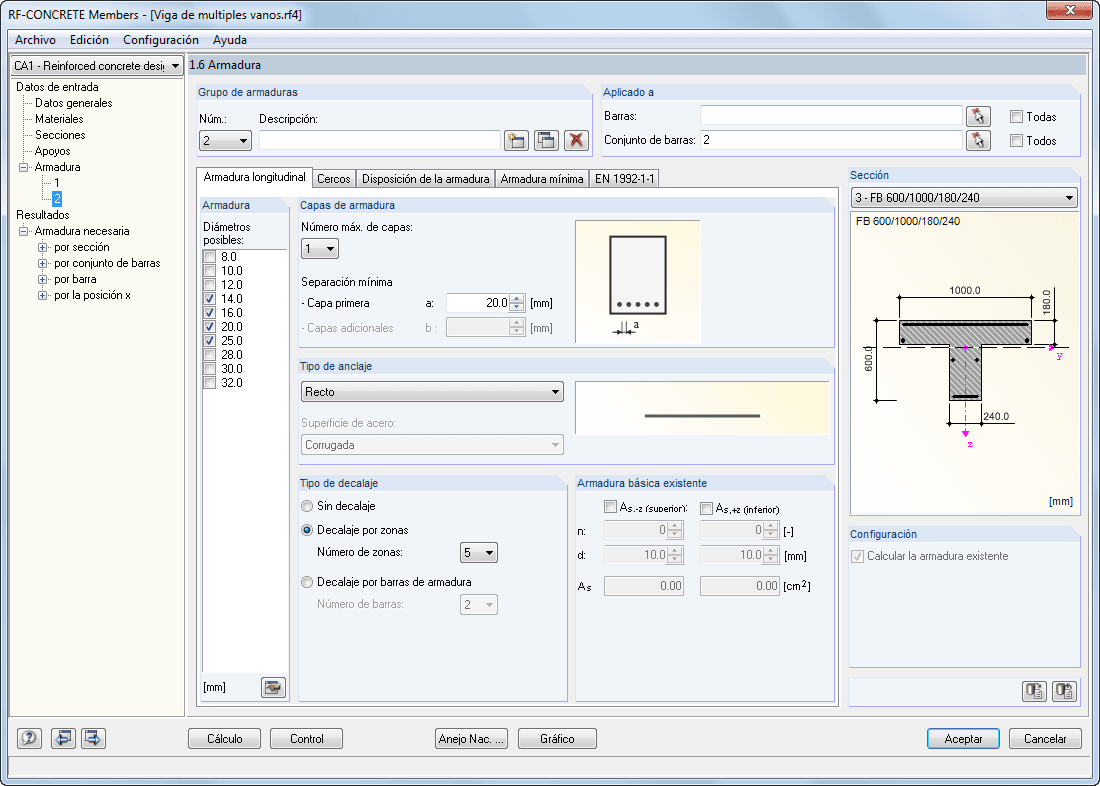This screenshot has height=786, width=1100.
Task: Open the Edición menu
Action: [x=89, y=40]
